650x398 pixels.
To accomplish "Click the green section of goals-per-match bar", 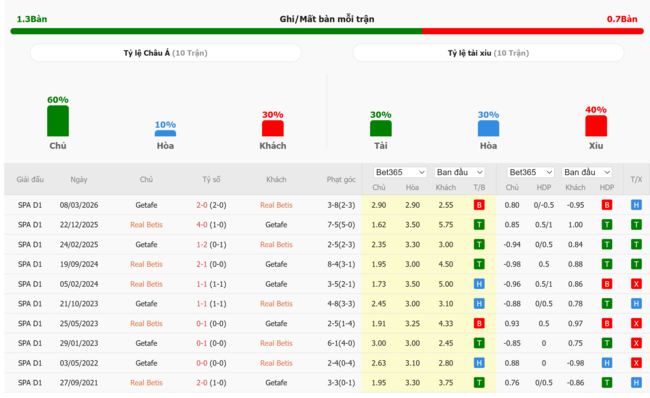I will click(x=216, y=31).
